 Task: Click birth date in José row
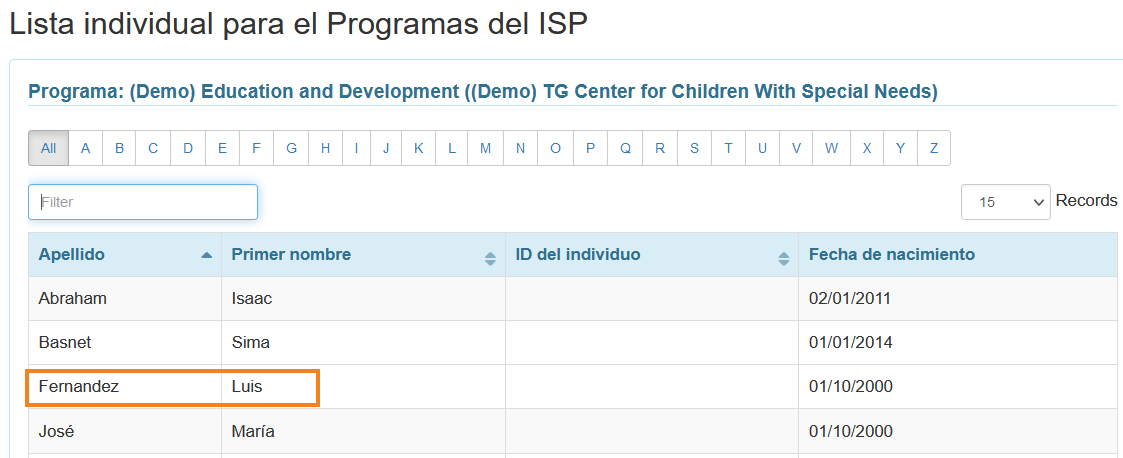pyautogui.click(x=851, y=431)
